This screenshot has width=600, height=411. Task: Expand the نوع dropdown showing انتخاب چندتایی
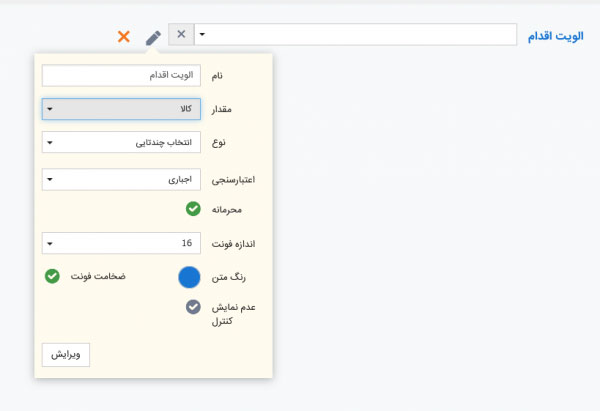click(122, 142)
